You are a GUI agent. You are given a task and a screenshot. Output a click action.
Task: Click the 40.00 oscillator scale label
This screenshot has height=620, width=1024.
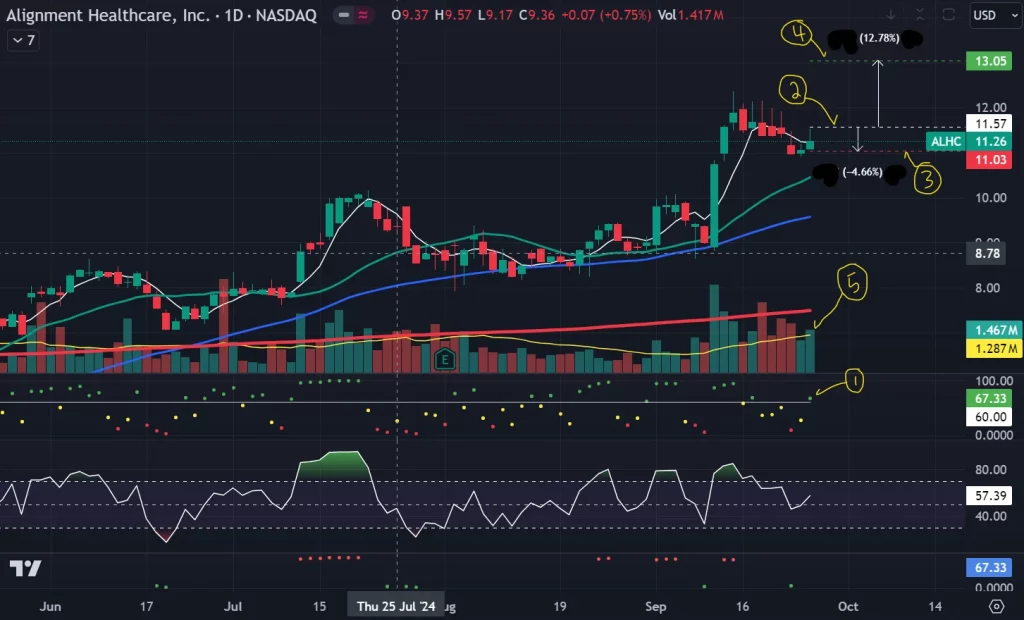[991, 516]
